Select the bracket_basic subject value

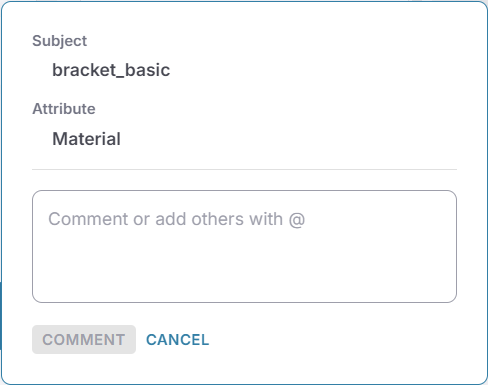tap(111, 70)
